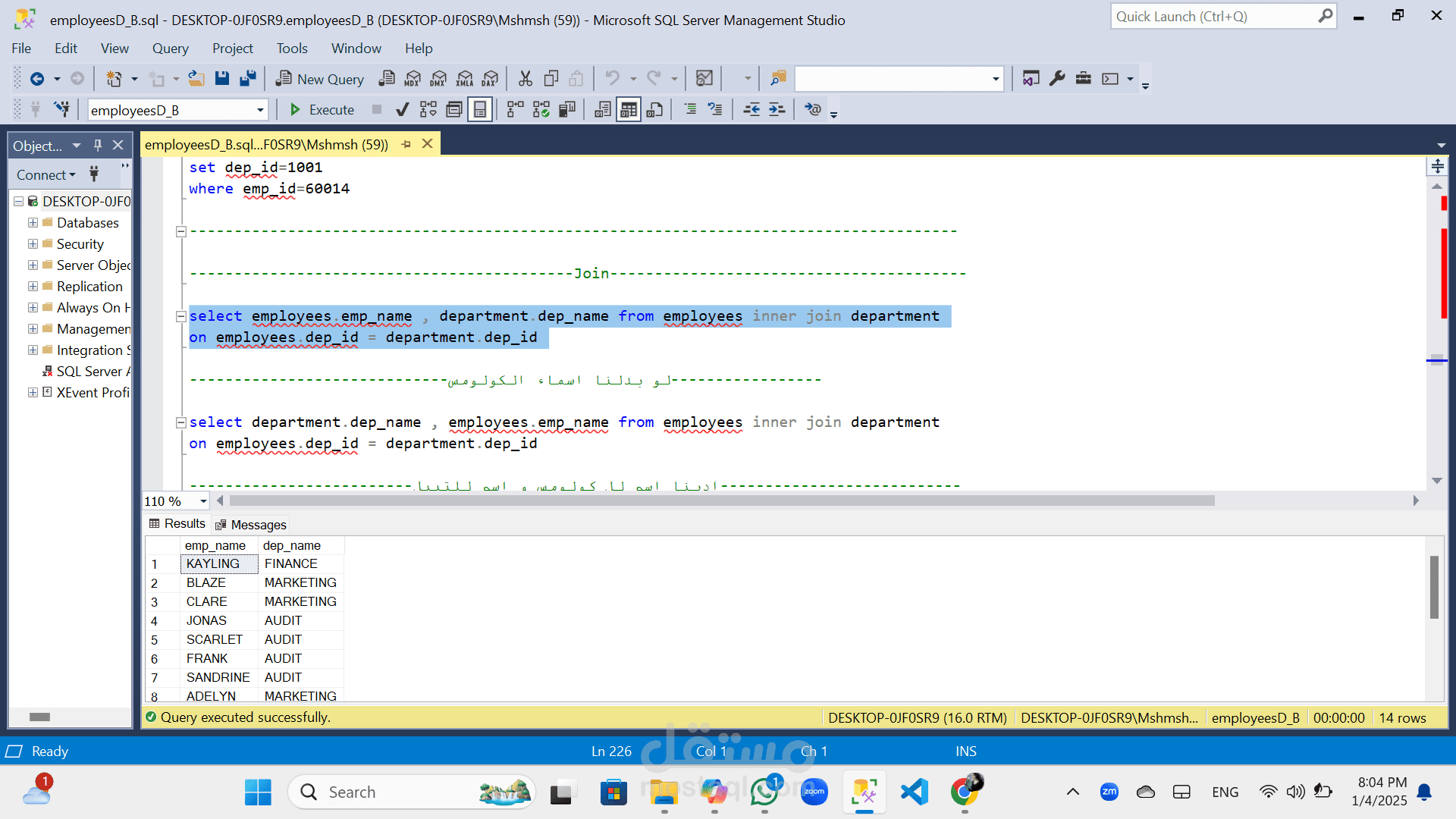Toggle IntelliSense Enabled button
1456x819 pixels.
tap(480, 110)
